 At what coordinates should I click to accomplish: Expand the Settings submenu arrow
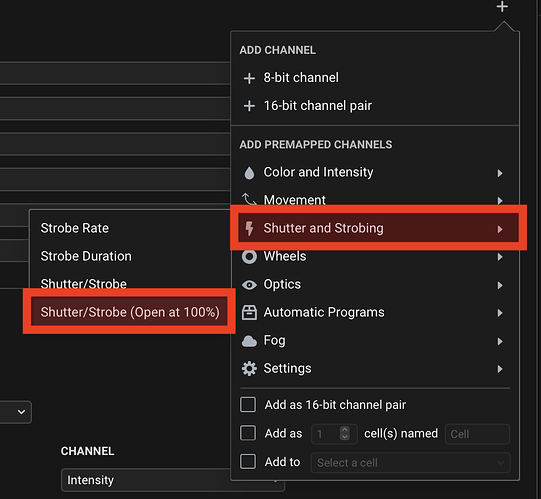coord(500,369)
